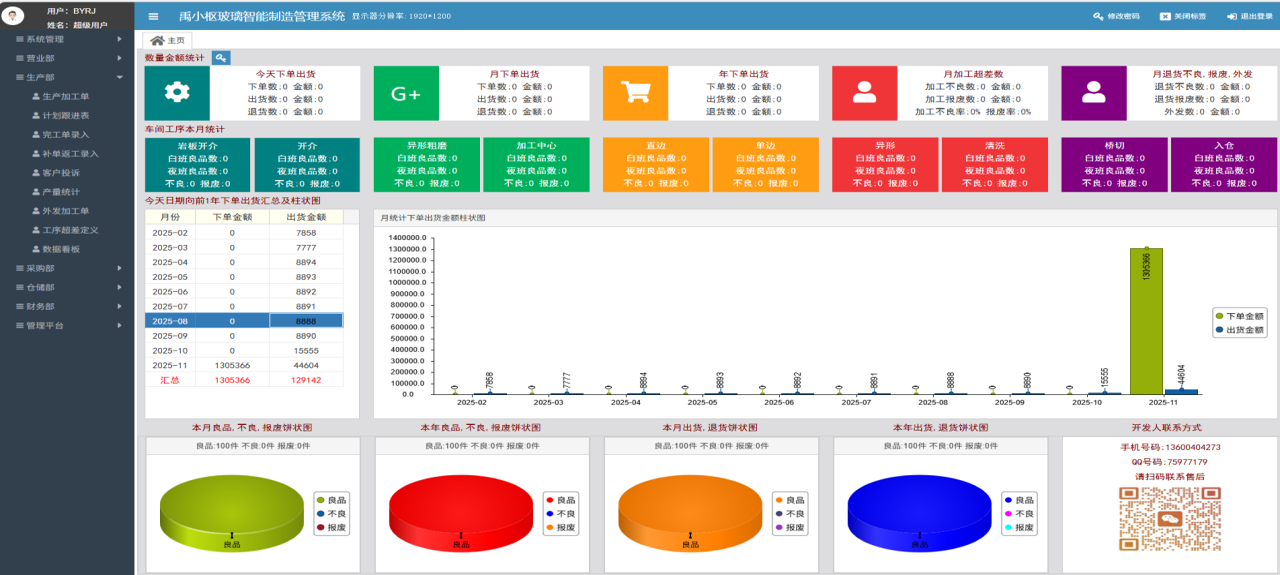Viewport: 1280px width, 575px height.
Task: Switch to the 主页 tab
Action: [168, 40]
